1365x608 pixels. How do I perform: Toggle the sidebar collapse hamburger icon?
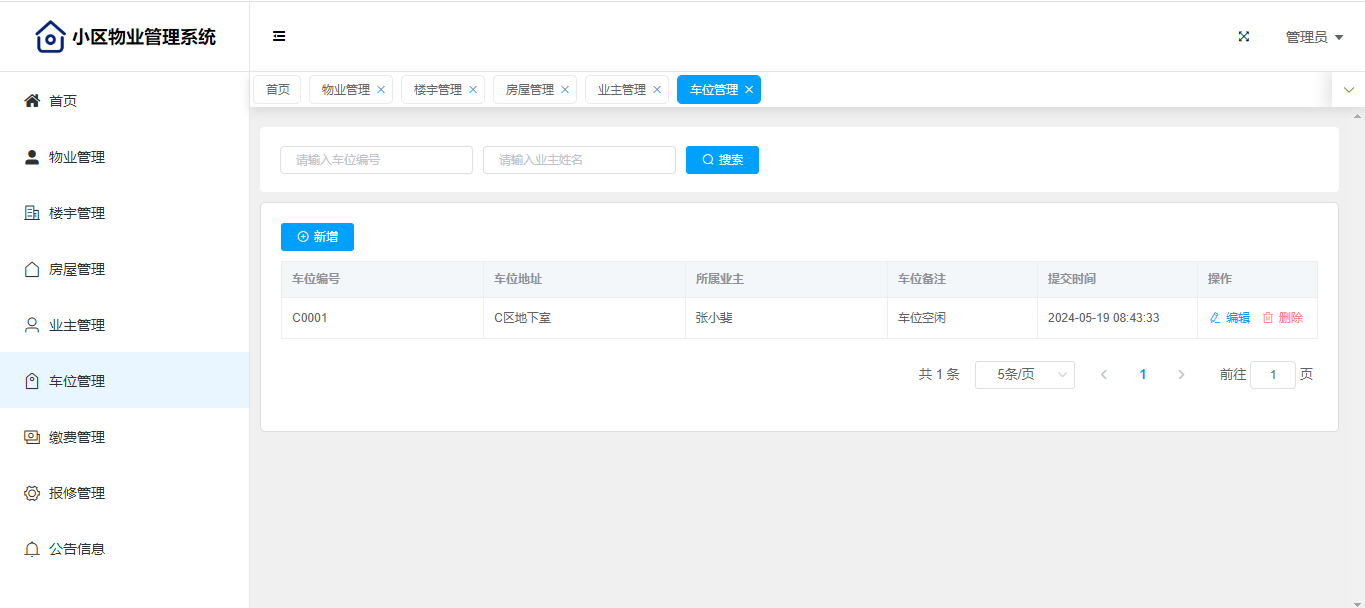coord(279,37)
